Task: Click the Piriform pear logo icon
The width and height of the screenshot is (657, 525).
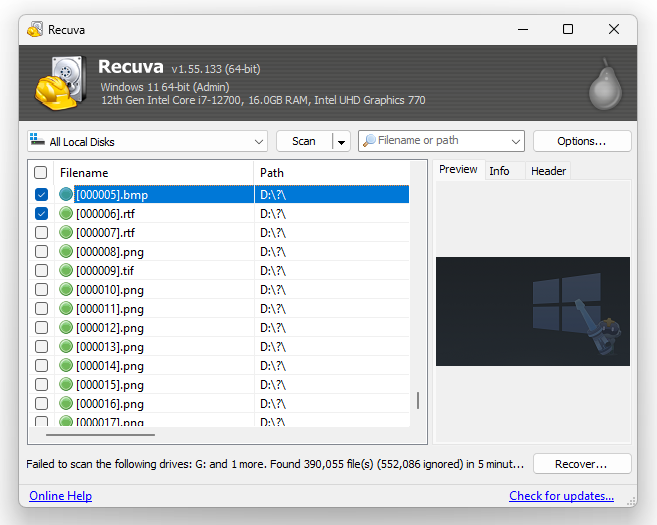Action: click(605, 84)
